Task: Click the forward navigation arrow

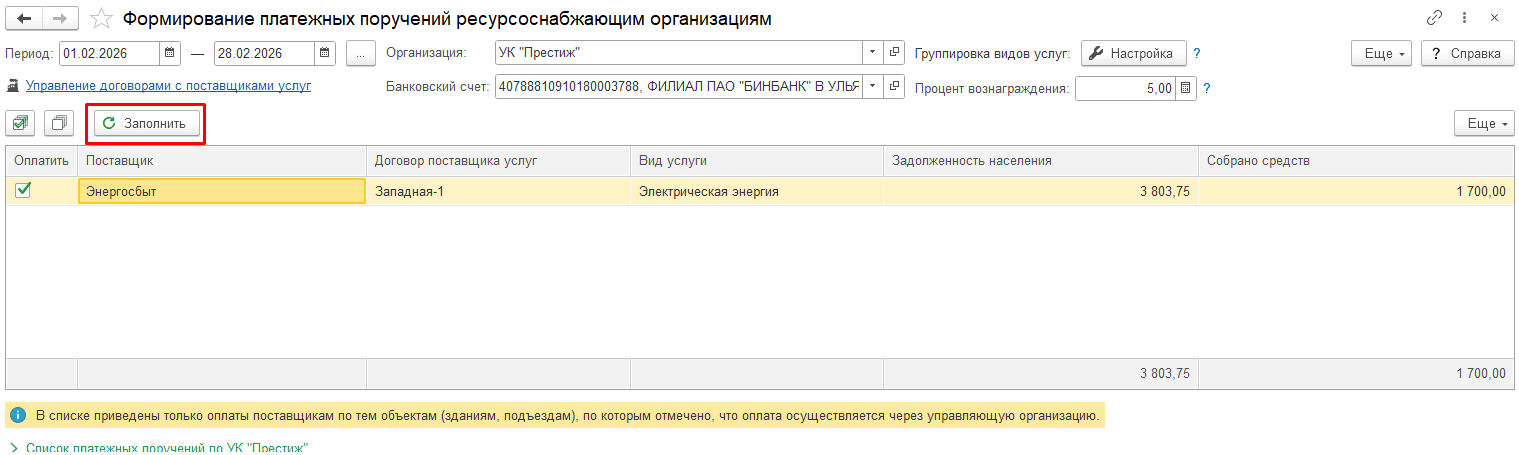Action: click(x=59, y=19)
